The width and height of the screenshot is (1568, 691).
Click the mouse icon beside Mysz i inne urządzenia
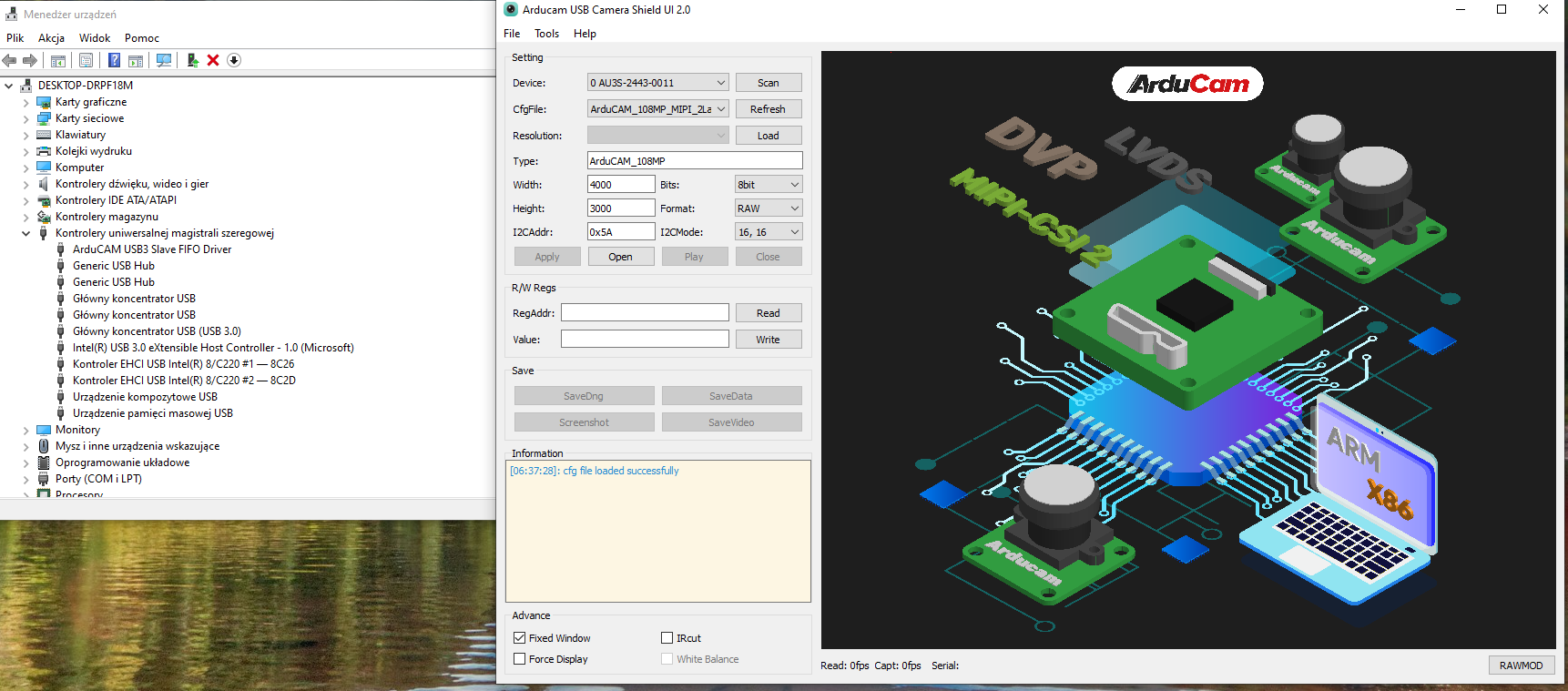point(44,446)
